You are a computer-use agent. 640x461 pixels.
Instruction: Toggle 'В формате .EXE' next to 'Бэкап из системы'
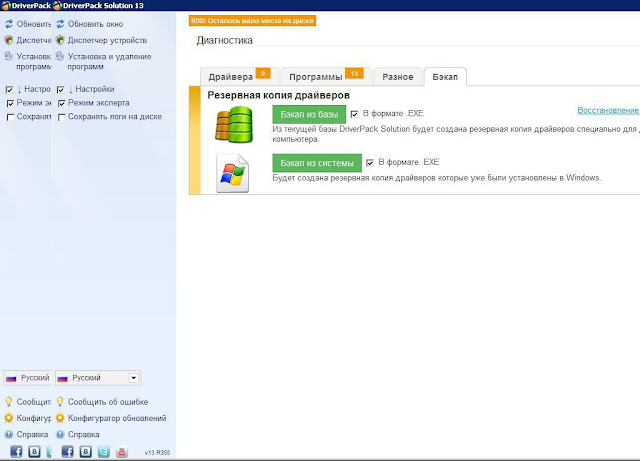370,163
